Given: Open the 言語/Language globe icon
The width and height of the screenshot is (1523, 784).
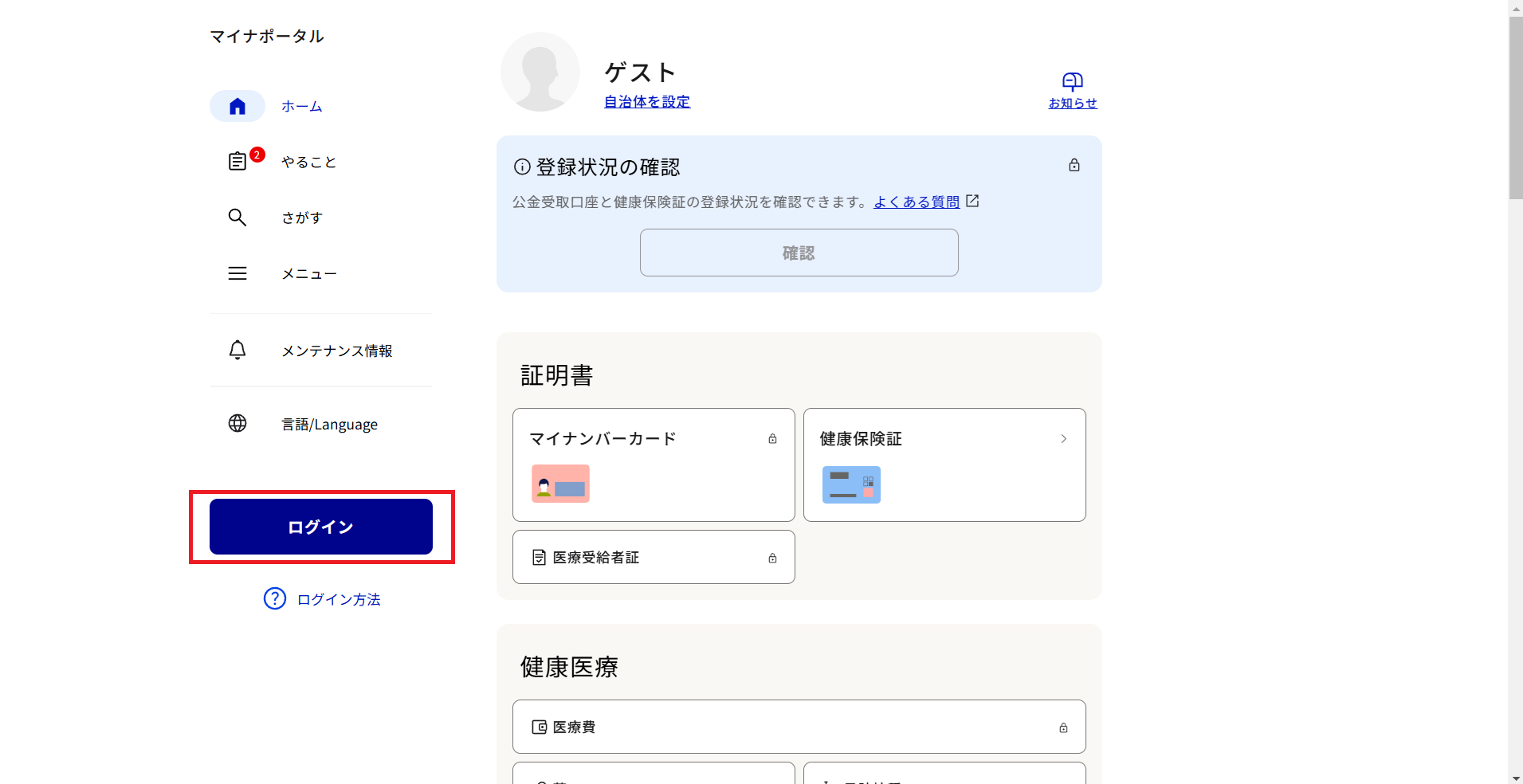Looking at the screenshot, I should tap(237, 423).
